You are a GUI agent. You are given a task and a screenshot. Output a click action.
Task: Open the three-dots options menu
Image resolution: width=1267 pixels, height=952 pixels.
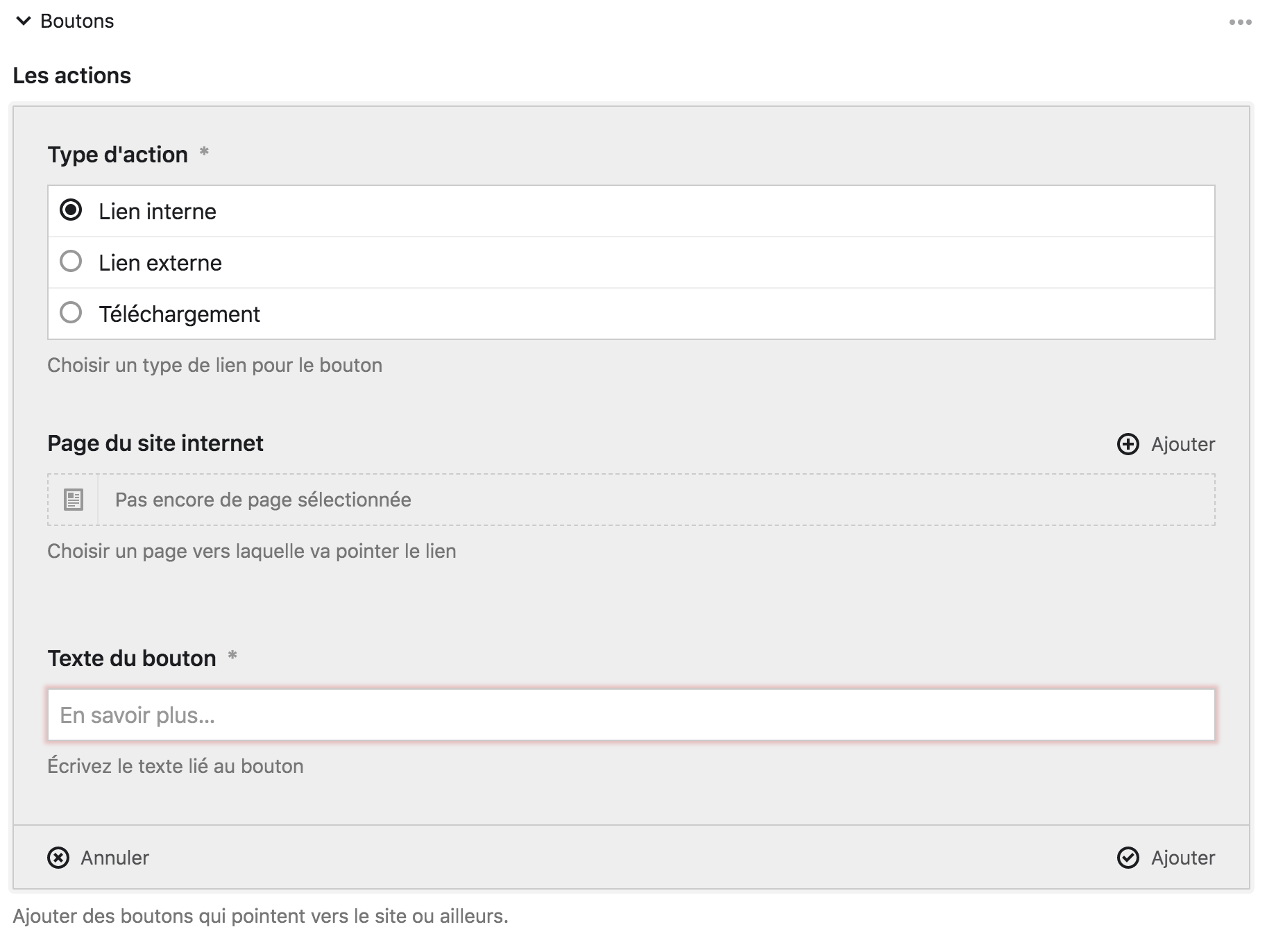click(1240, 22)
